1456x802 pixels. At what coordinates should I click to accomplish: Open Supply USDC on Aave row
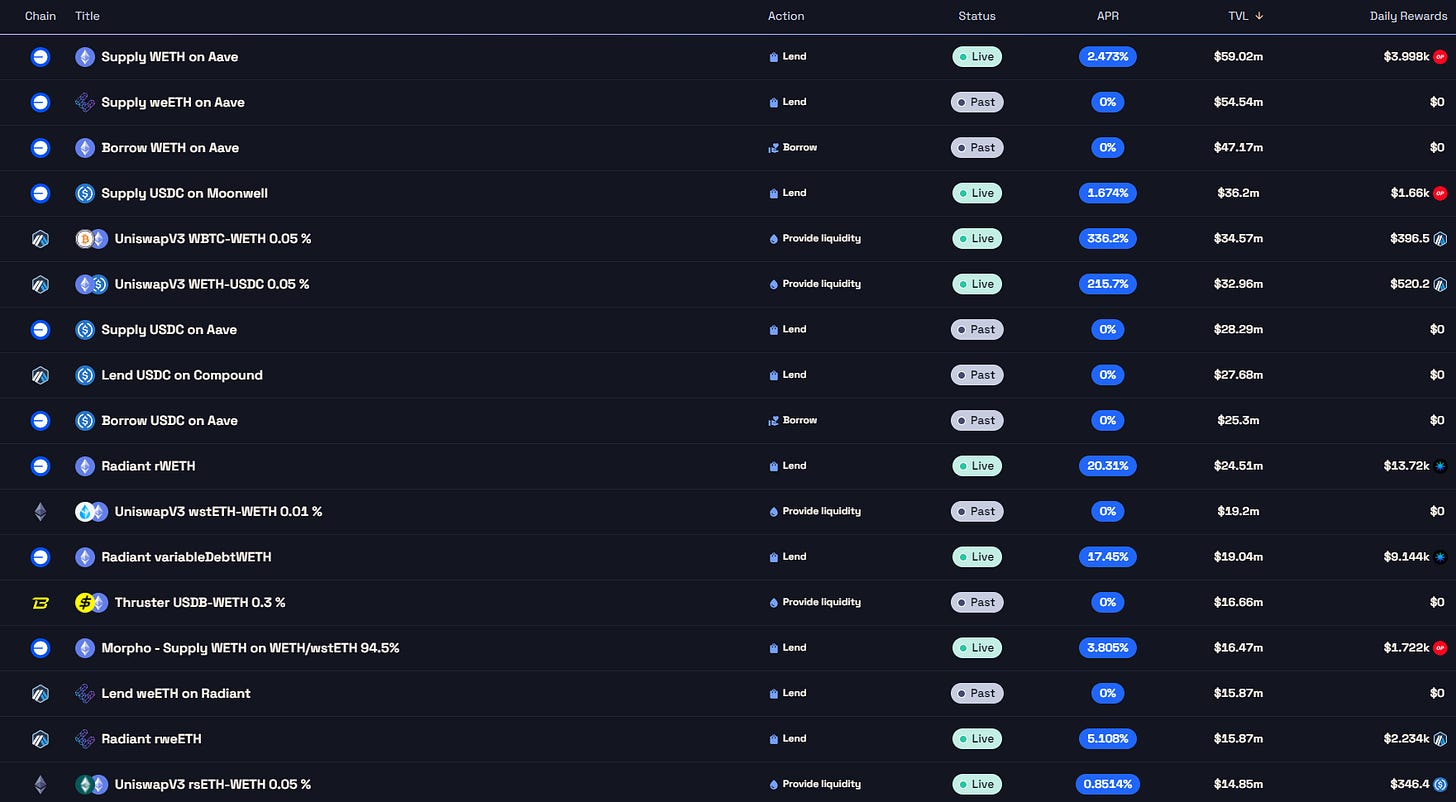tap(728, 330)
